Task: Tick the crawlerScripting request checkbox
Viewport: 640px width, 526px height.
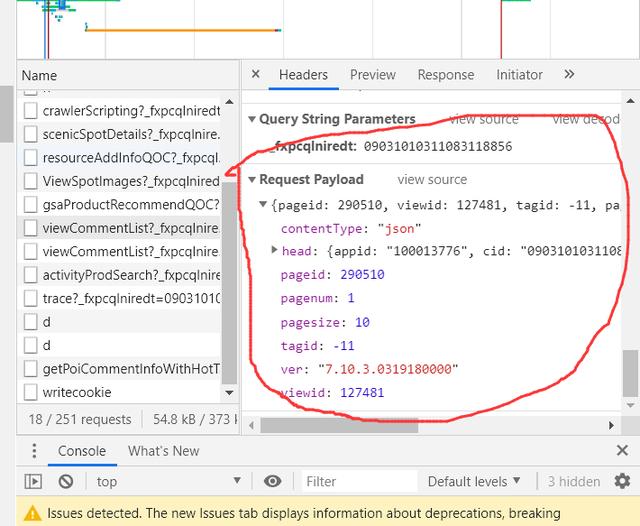Action: point(31,111)
